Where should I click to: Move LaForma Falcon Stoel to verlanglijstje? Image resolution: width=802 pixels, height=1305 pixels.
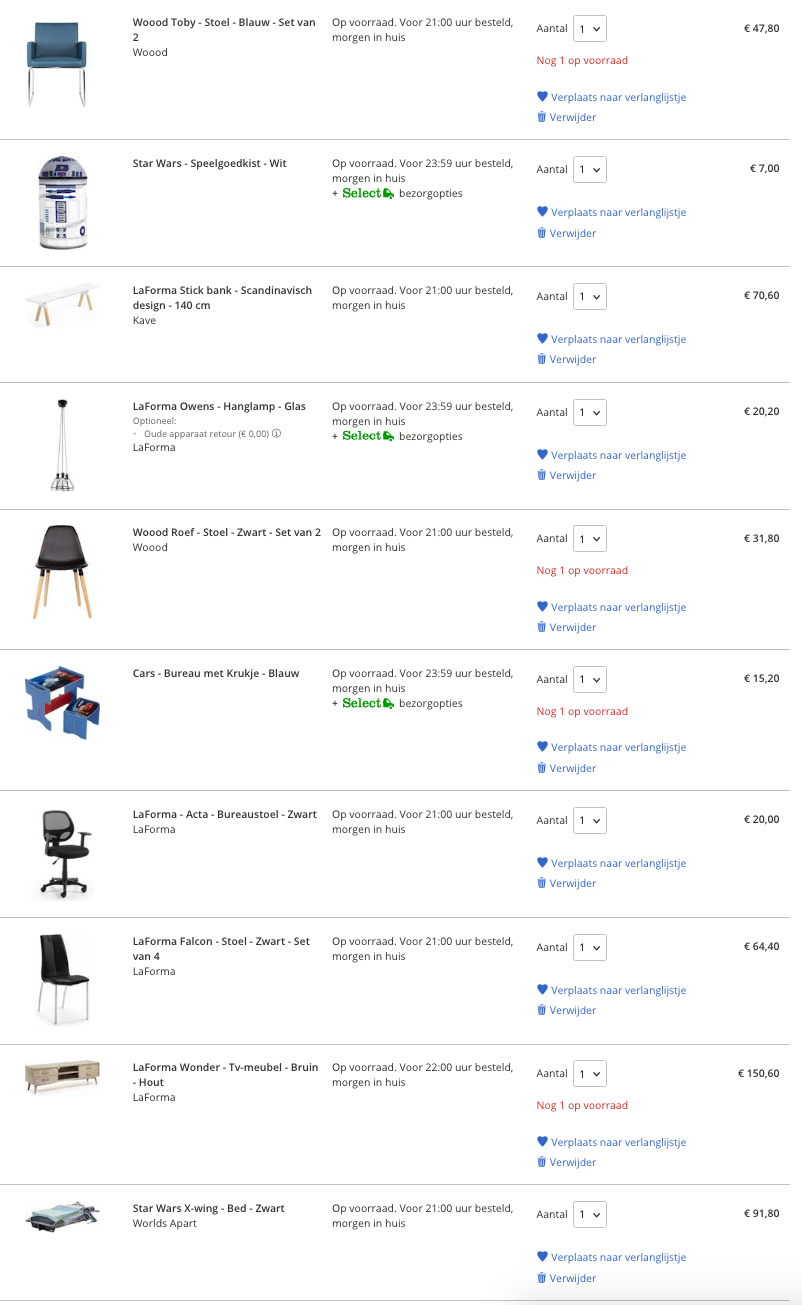coord(618,990)
